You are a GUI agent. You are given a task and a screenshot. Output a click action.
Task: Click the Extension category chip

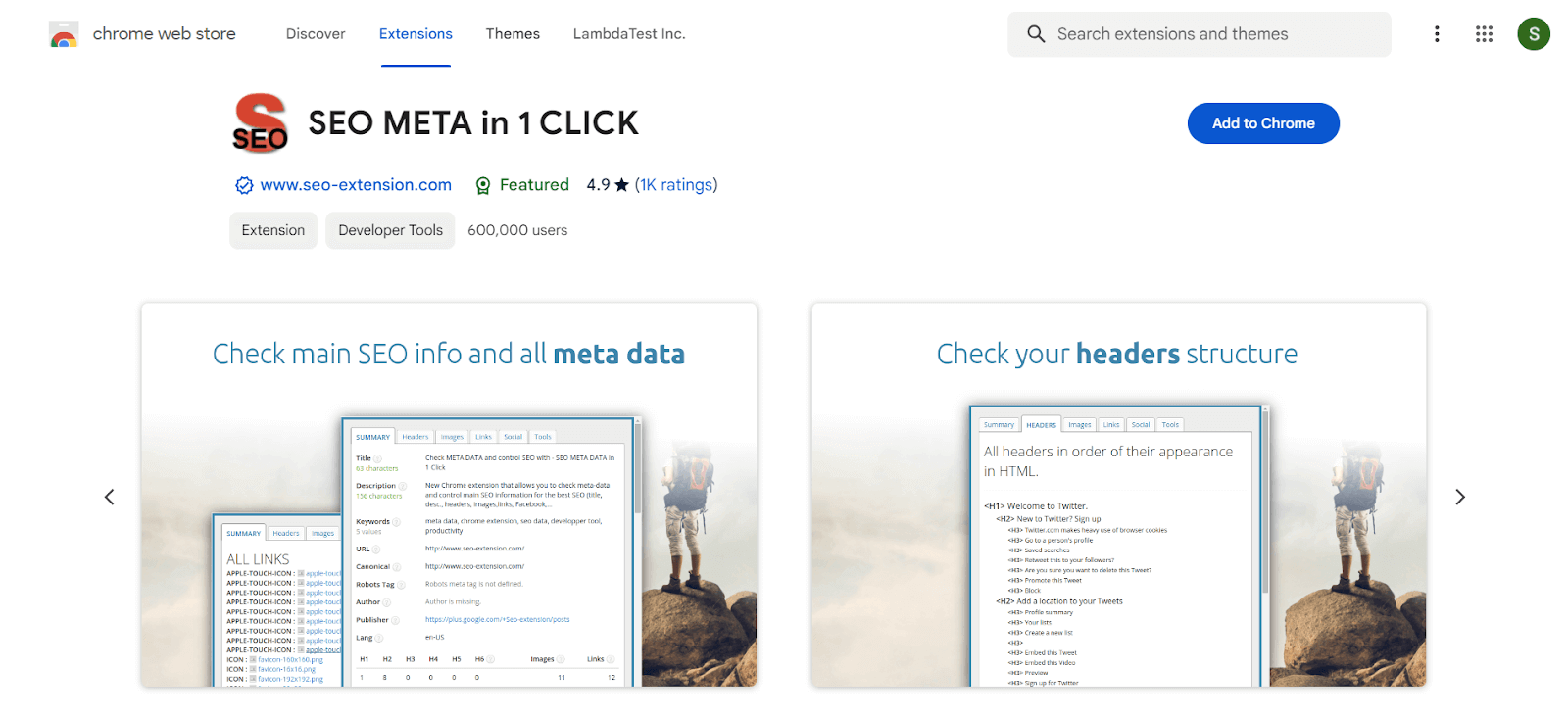[273, 230]
